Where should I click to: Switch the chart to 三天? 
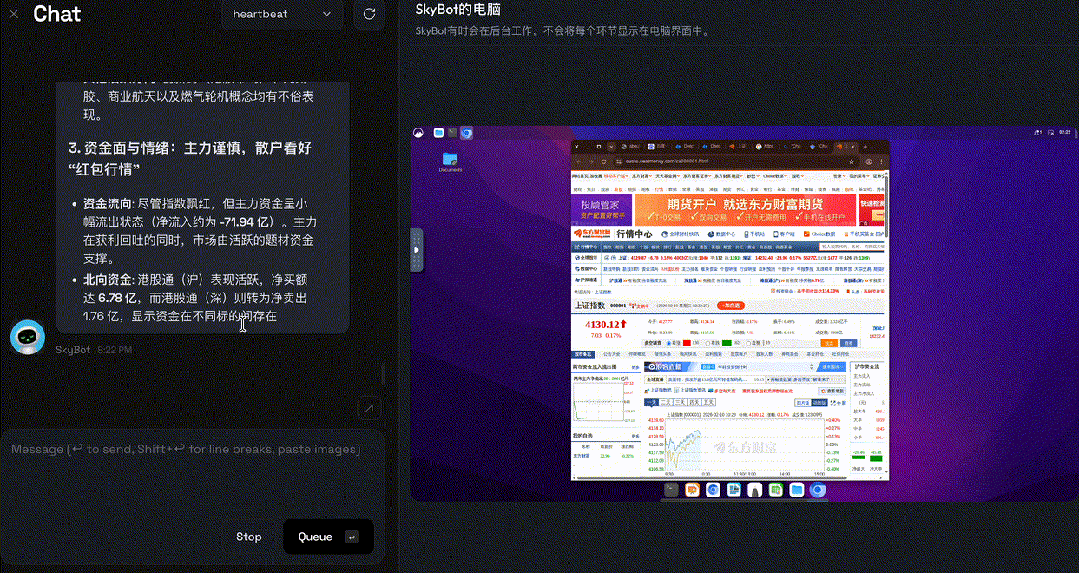(x=680, y=402)
